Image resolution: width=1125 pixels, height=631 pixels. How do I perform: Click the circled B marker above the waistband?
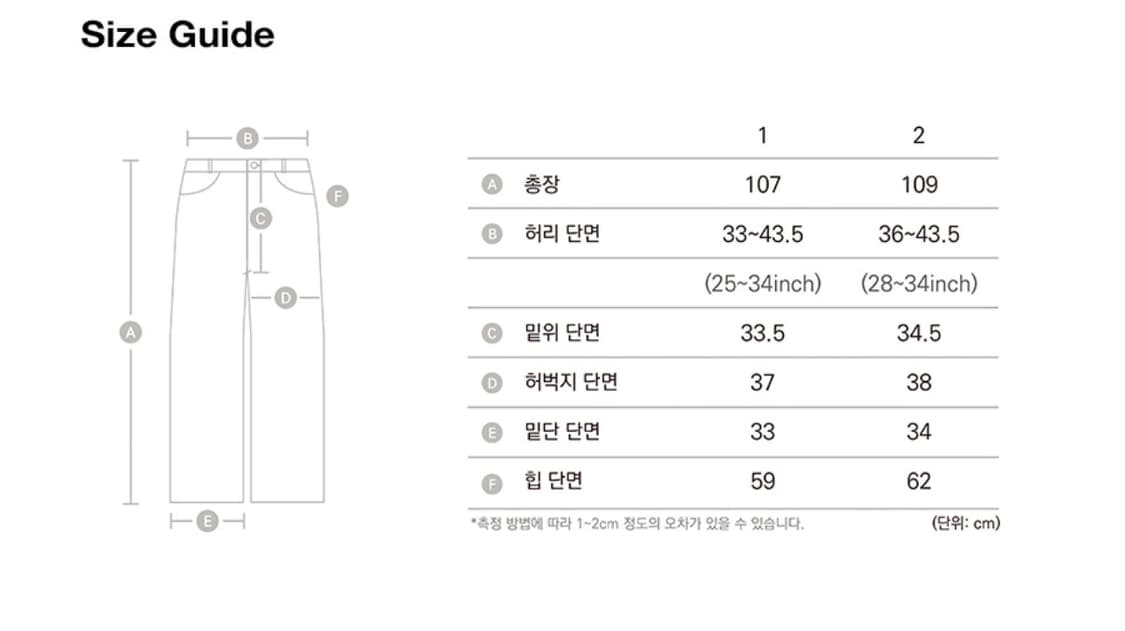click(x=247, y=139)
